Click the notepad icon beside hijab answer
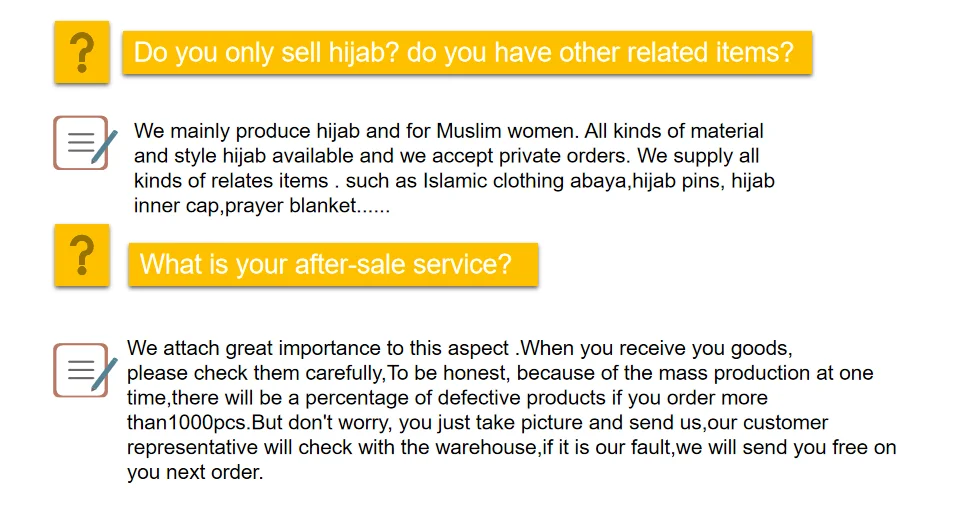 (85, 143)
